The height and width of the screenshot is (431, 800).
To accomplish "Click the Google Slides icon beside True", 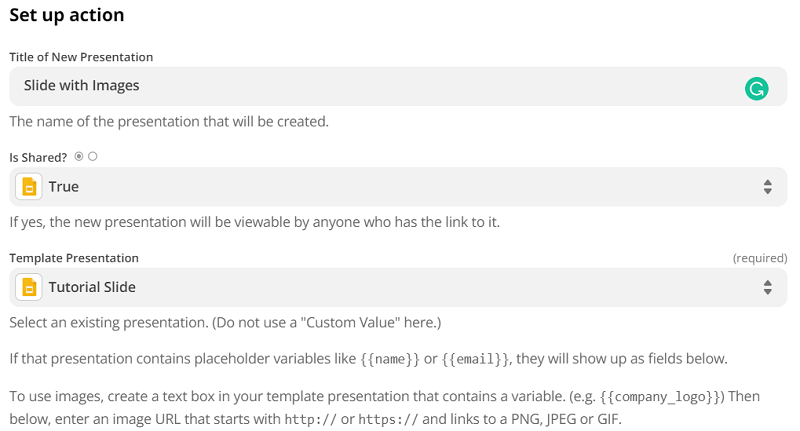I will click(29, 187).
